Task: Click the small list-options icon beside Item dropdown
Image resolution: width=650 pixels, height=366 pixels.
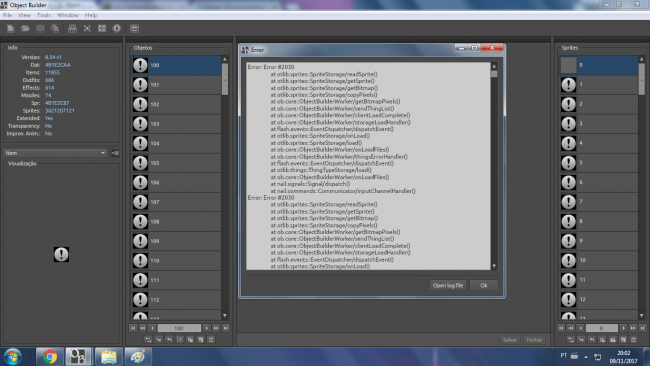Action: point(115,153)
